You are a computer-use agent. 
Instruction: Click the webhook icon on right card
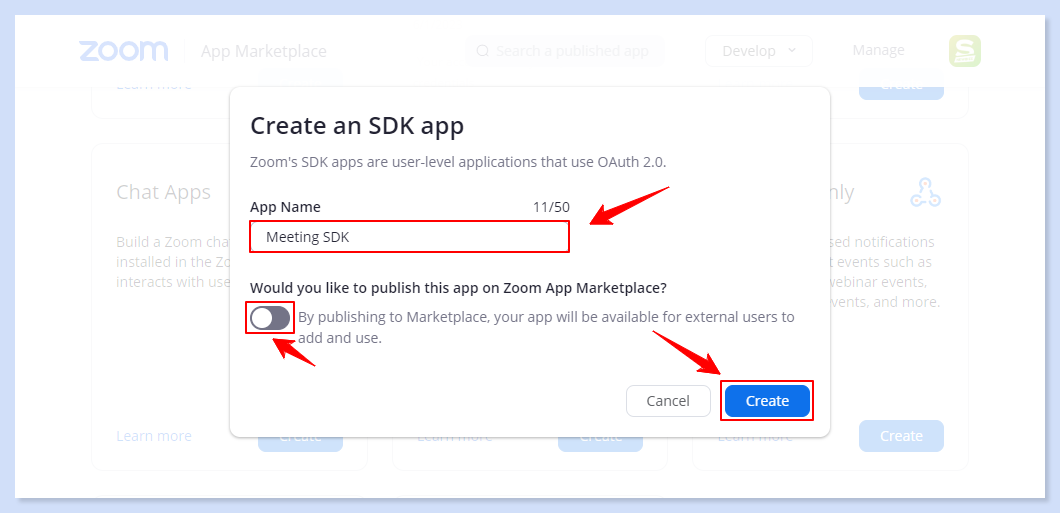(925, 192)
